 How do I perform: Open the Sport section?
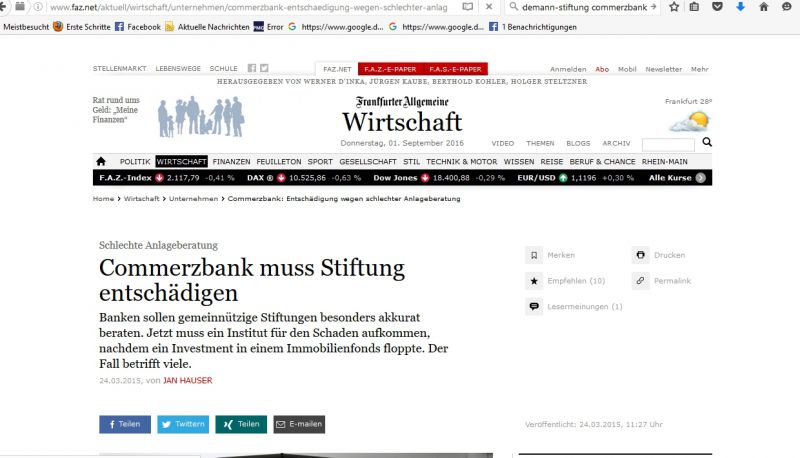tap(320, 162)
